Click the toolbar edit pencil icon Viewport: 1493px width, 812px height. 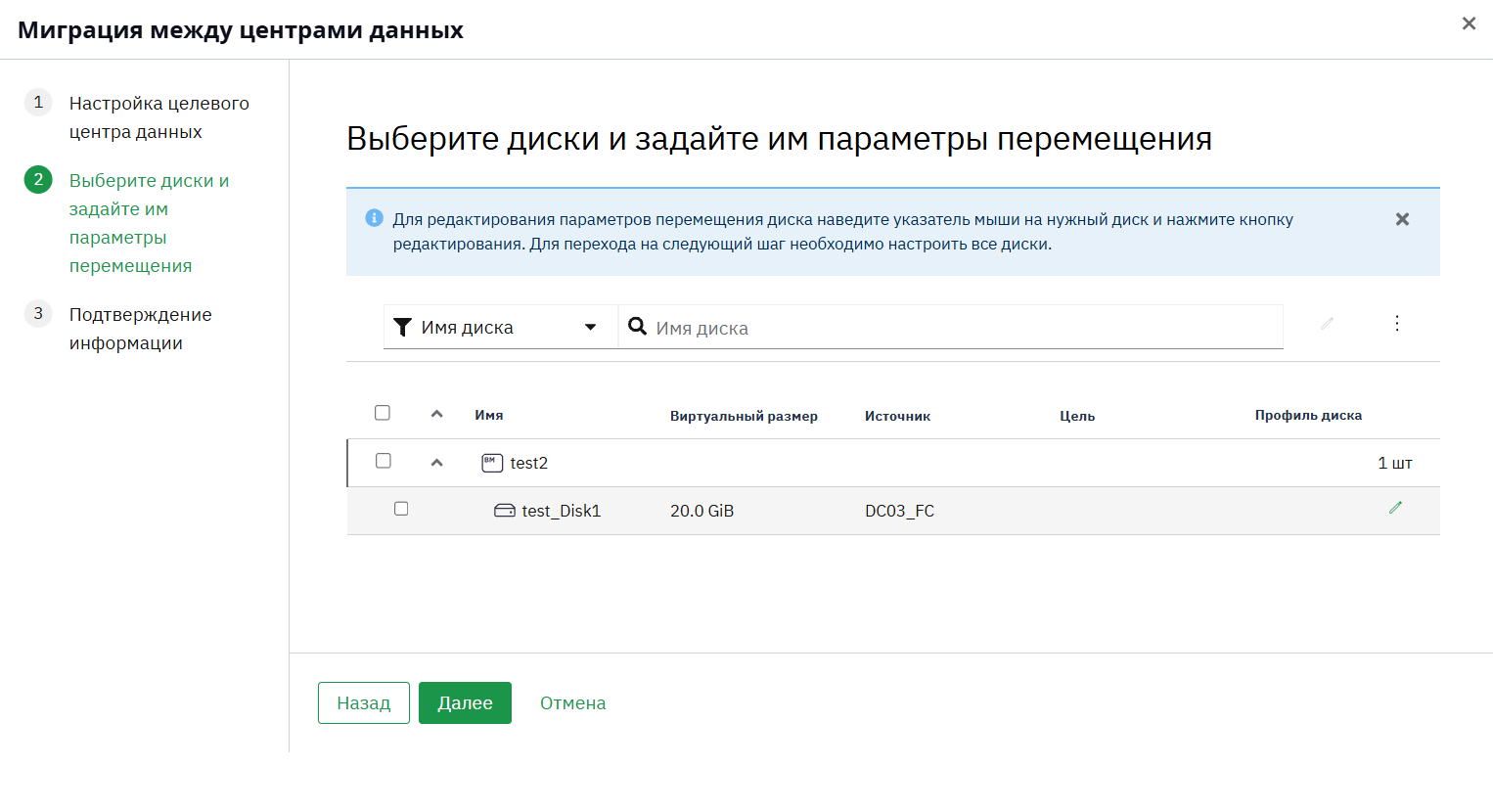click(1327, 324)
